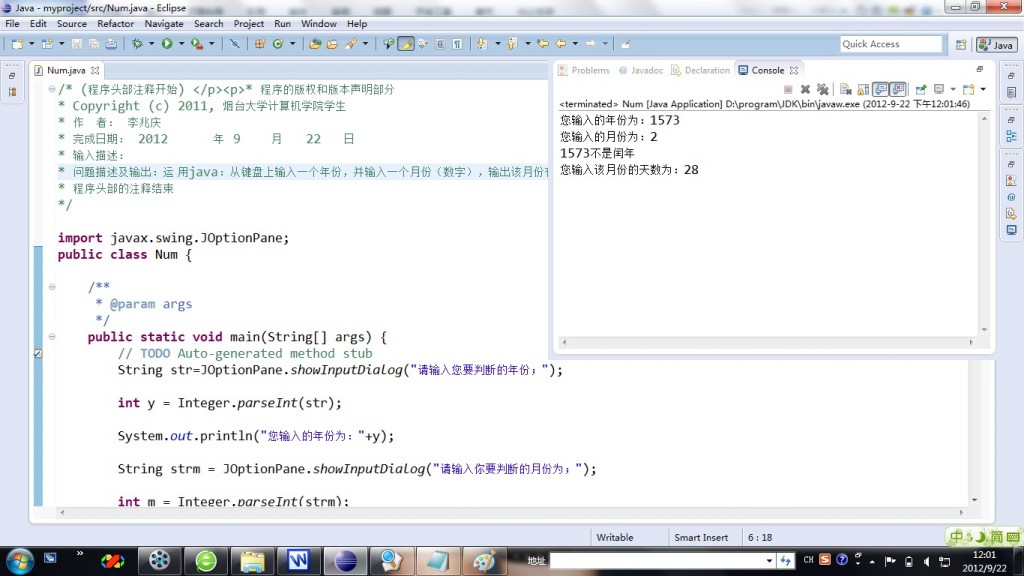Open the Run button dropdown arrow
Screen dimensions: 1024x576
click(182, 44)
